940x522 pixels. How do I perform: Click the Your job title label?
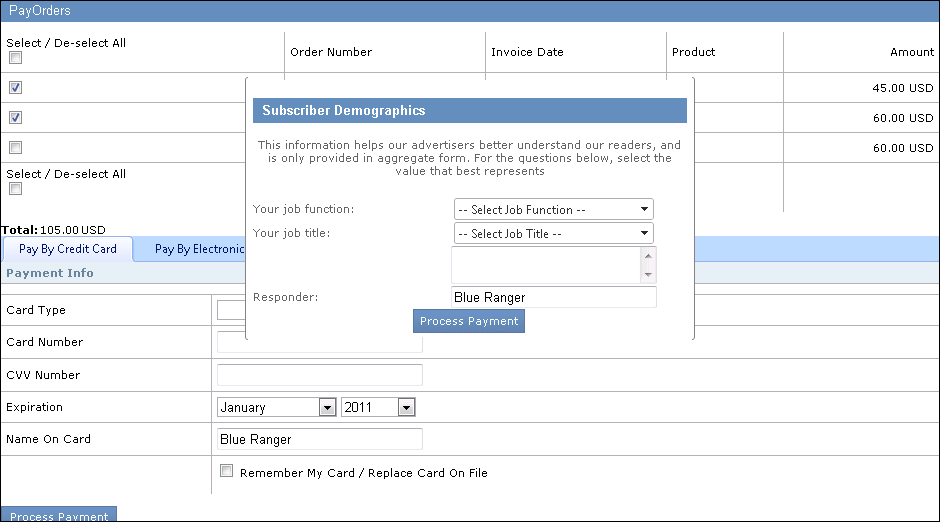291,233
